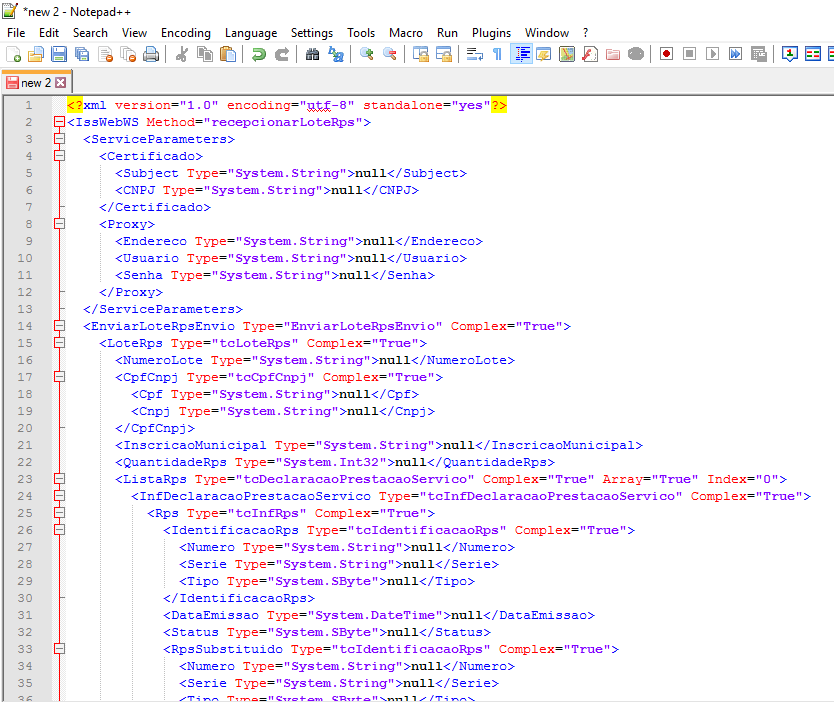Toggle synchronized horizontal scrolling

click(444, 54)
